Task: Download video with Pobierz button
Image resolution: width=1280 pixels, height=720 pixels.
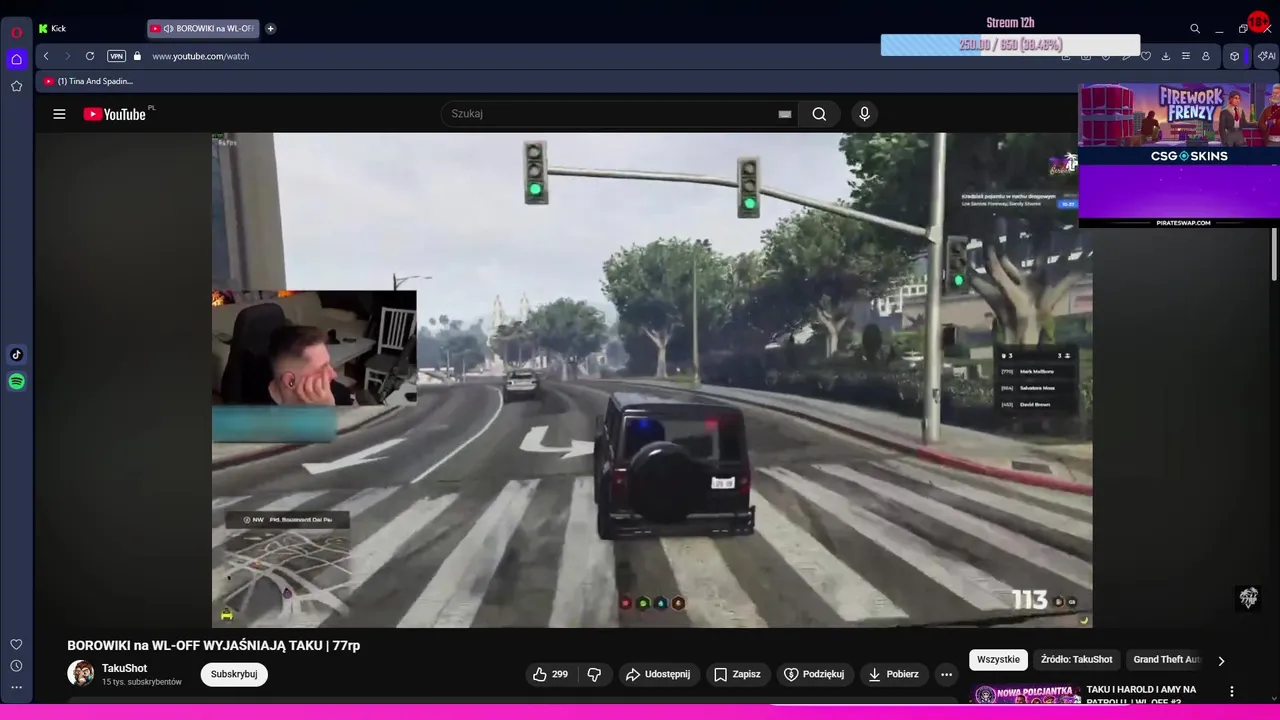Action: [x=893, y=674]
